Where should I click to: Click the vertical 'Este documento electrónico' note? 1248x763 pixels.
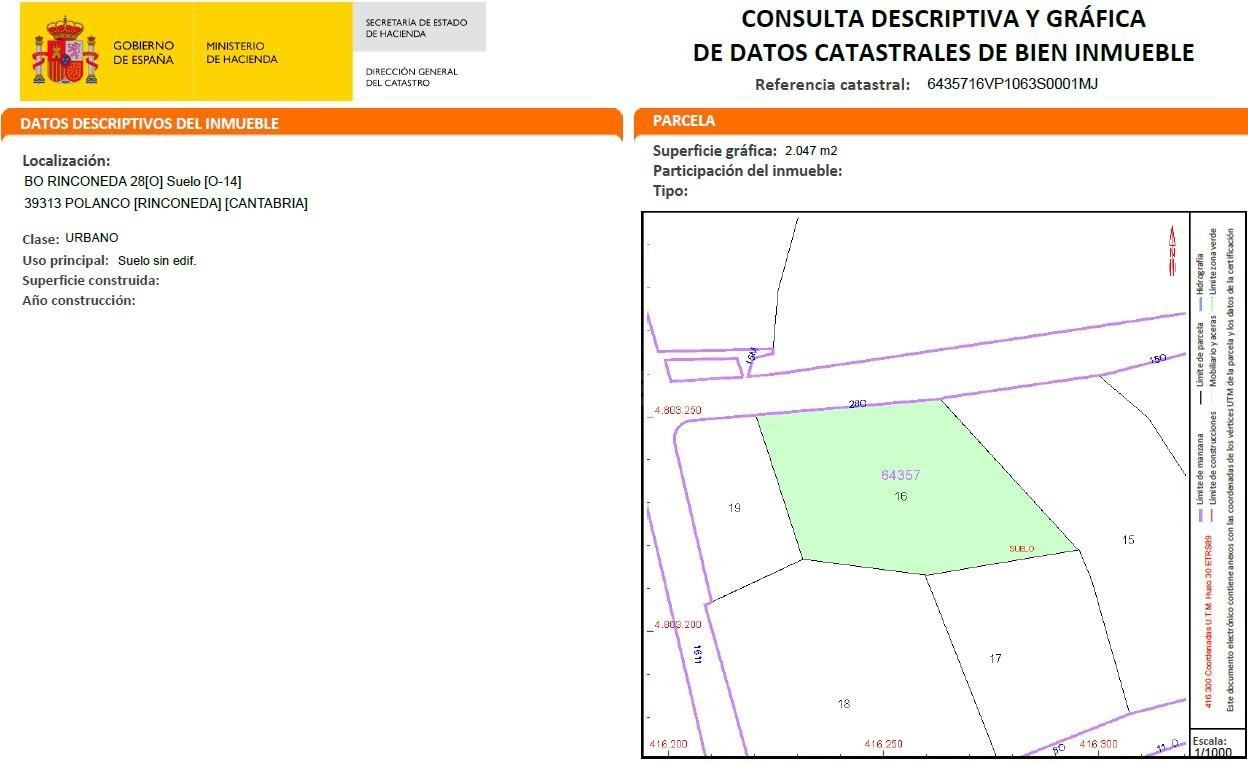click(1231, 470)
